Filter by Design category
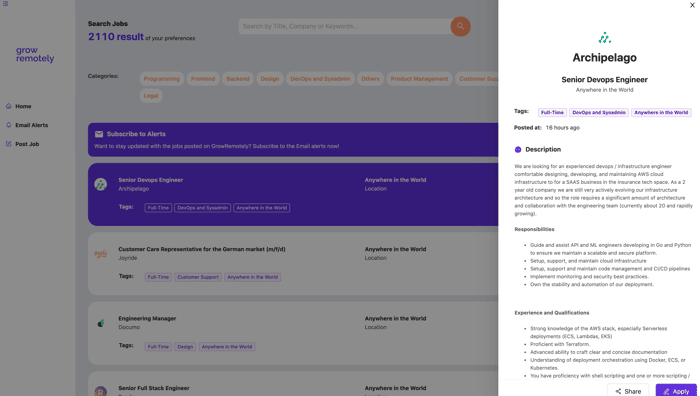This screenshot has height=396, width=700. (x=270, y=79)
